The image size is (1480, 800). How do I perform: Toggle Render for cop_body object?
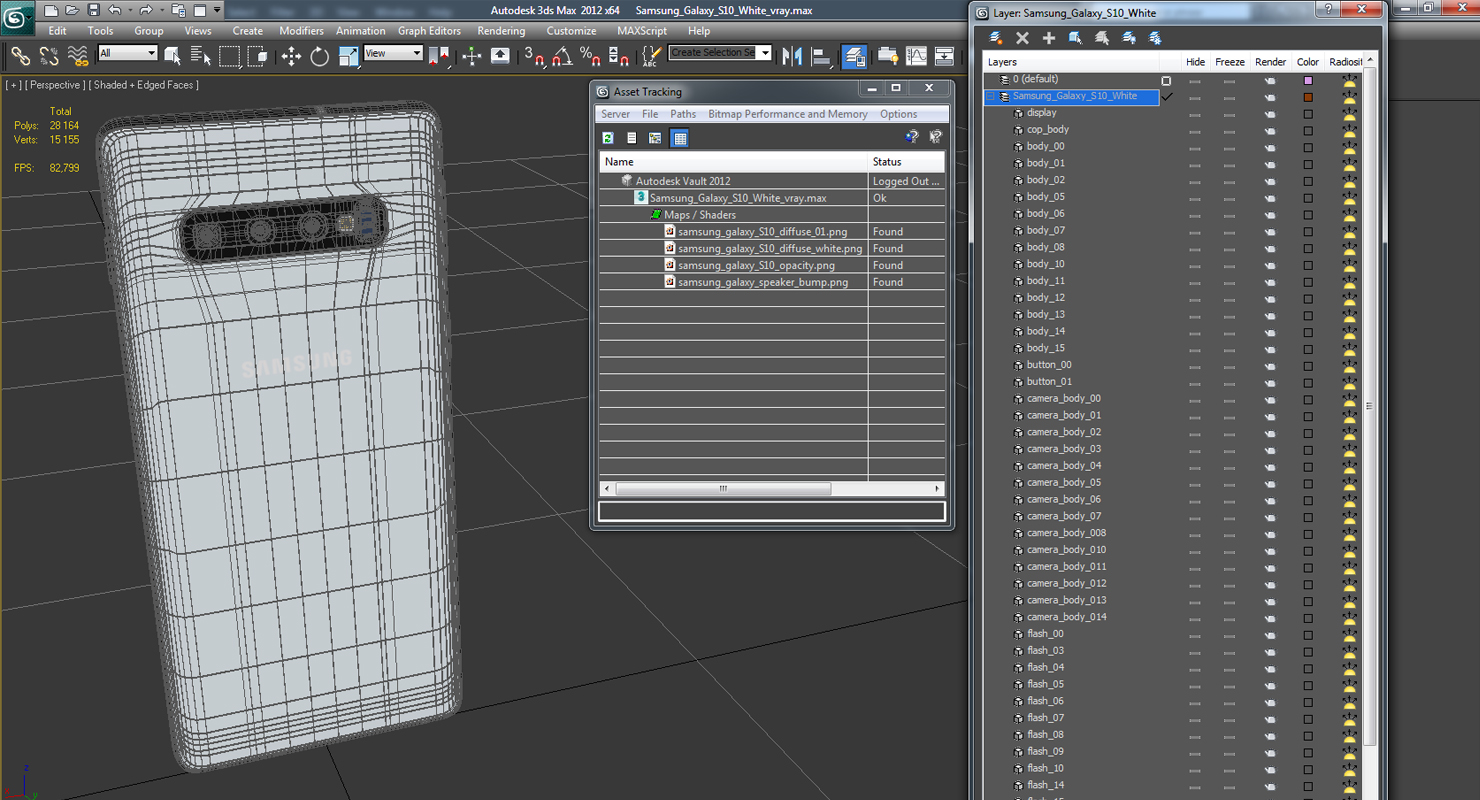(1270, 131)
